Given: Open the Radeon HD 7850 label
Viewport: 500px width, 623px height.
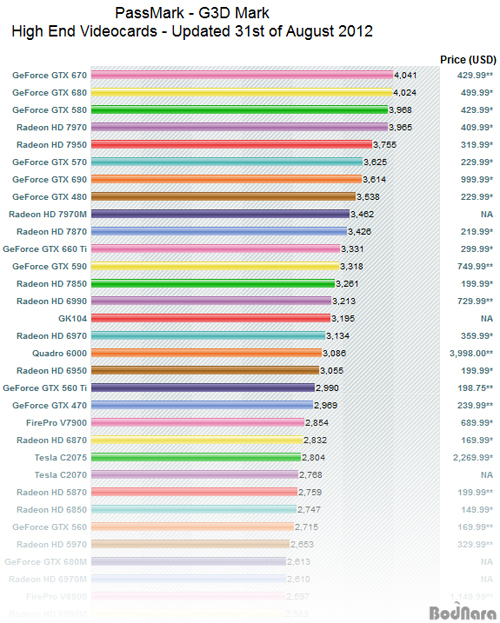Looking at the screenshot, I should coord(51,284).
